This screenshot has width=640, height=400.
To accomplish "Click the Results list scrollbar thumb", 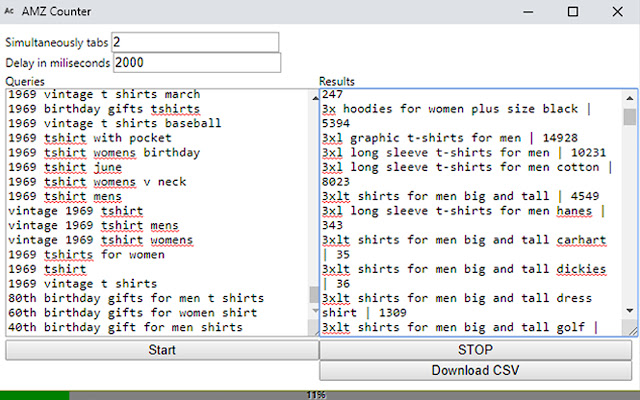I will [x=630, y=117].
